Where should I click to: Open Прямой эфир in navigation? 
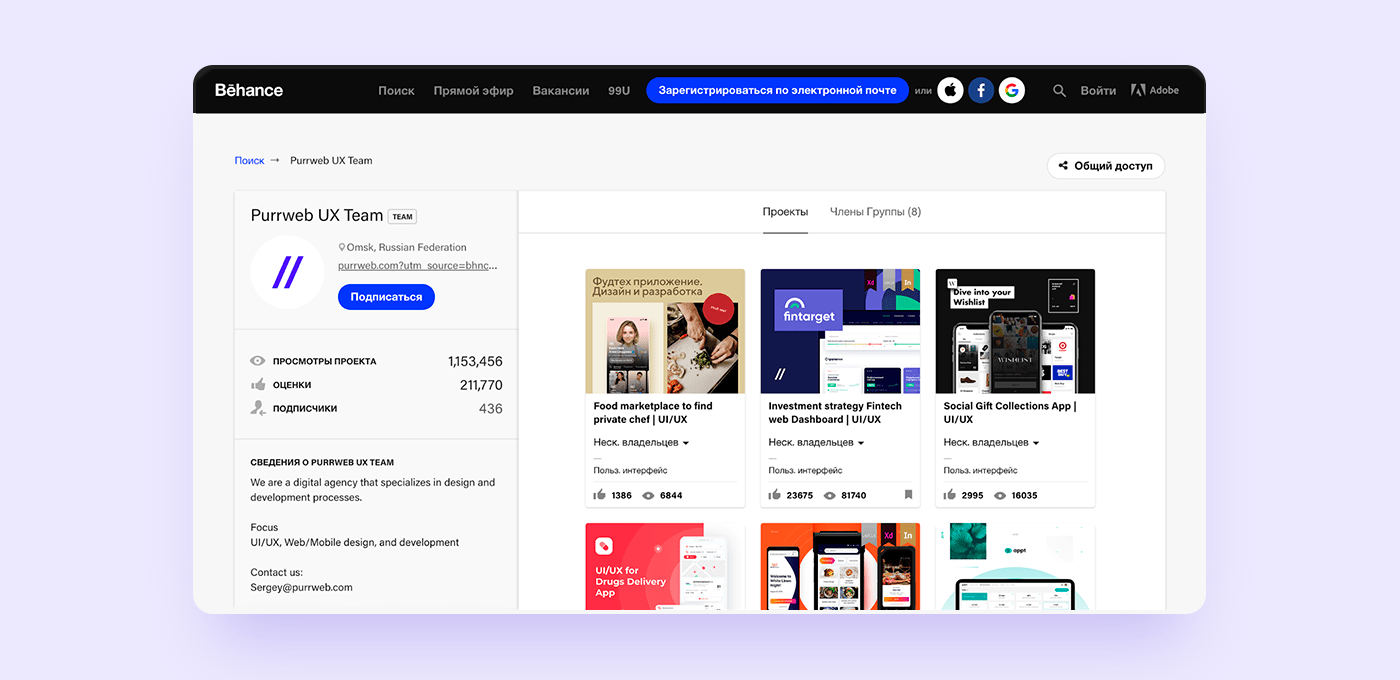[474, 90]
